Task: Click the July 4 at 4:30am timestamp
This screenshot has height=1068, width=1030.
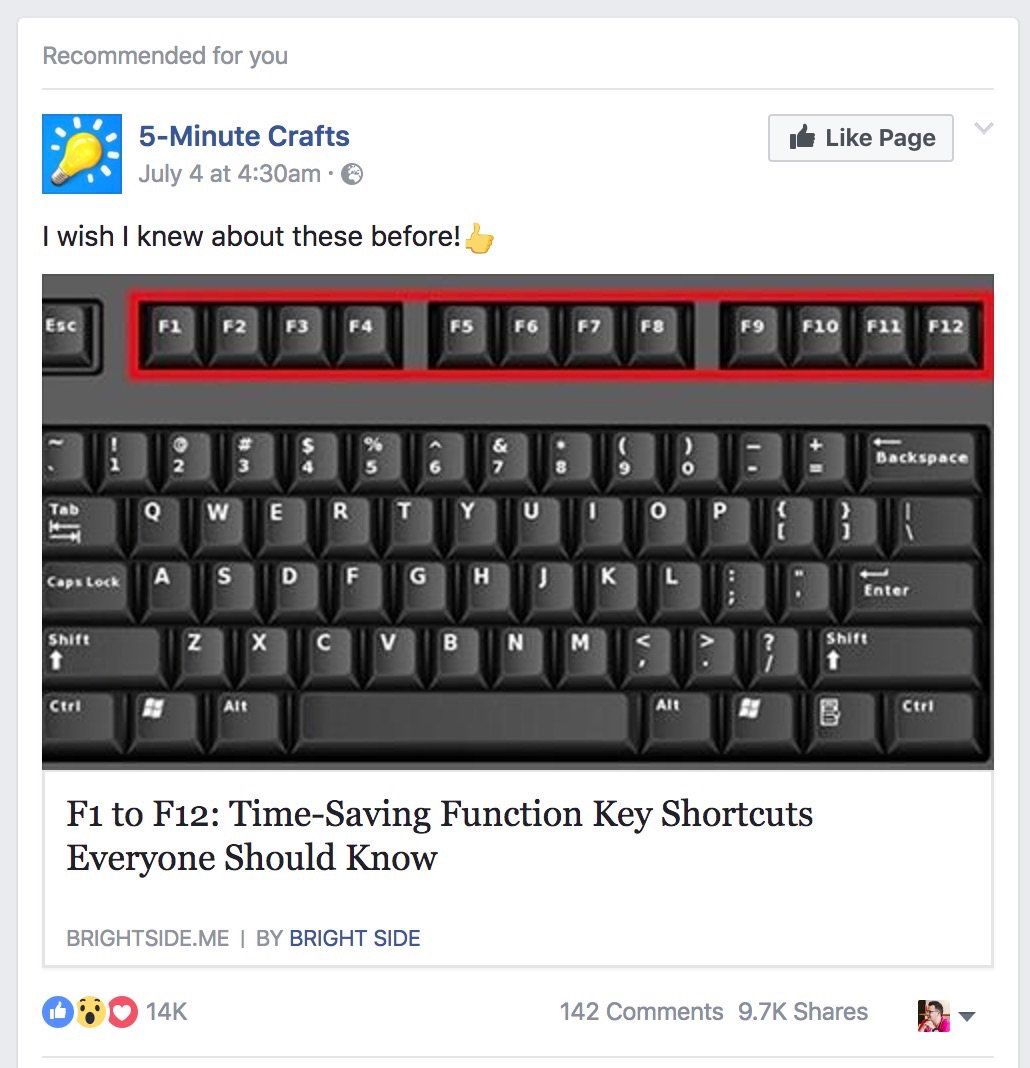Action: tap(229, 173)
